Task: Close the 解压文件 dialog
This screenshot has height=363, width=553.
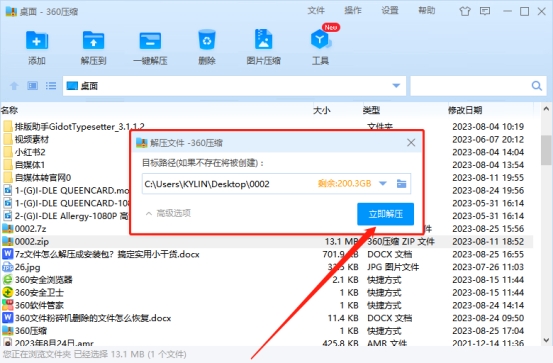Action: [411, 143]
